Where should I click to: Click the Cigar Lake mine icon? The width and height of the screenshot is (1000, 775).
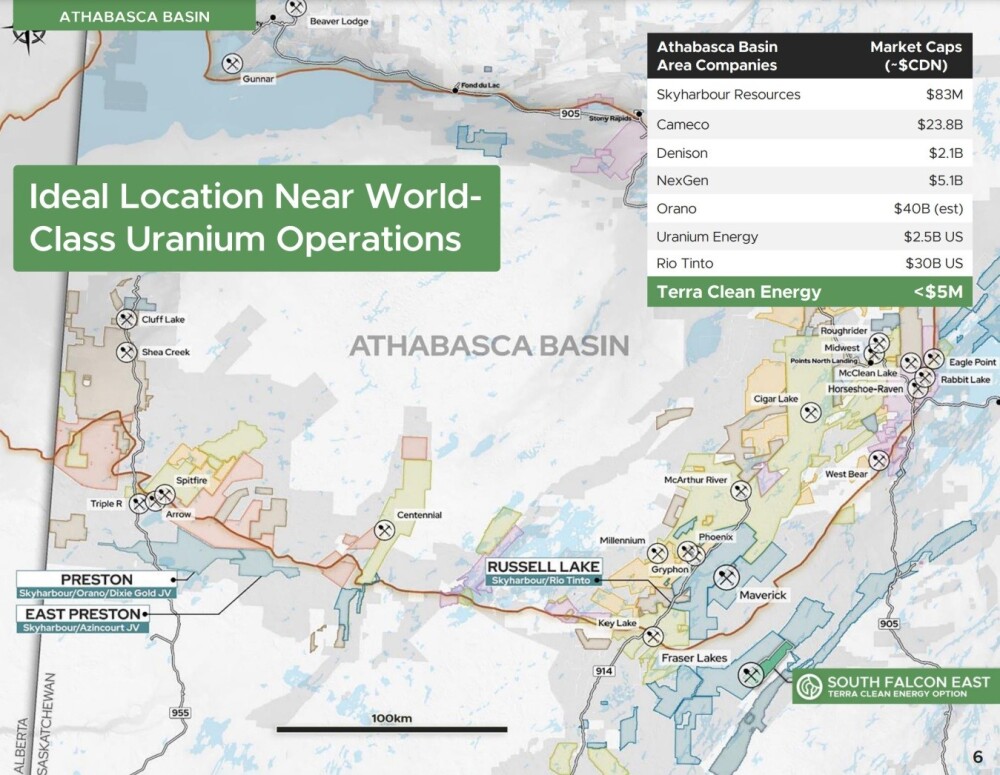click(x=811, y=412)
